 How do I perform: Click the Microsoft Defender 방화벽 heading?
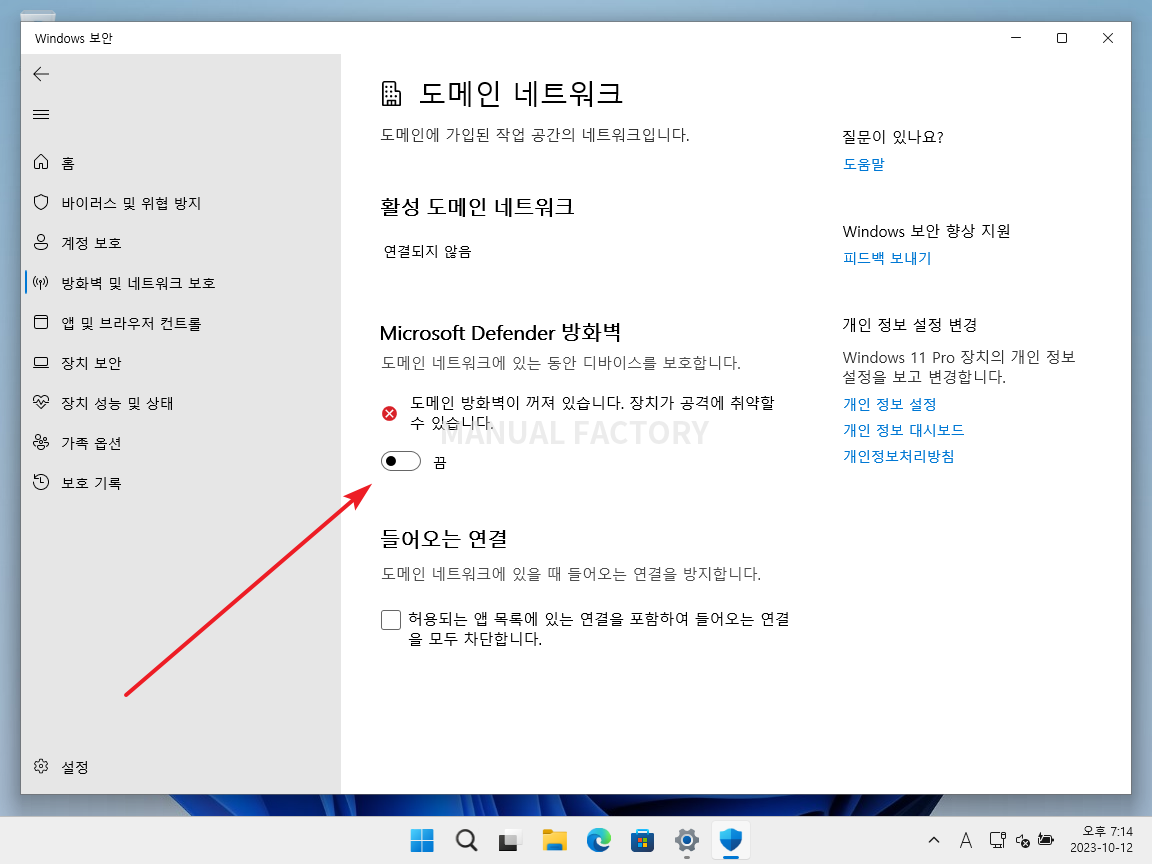500,333
